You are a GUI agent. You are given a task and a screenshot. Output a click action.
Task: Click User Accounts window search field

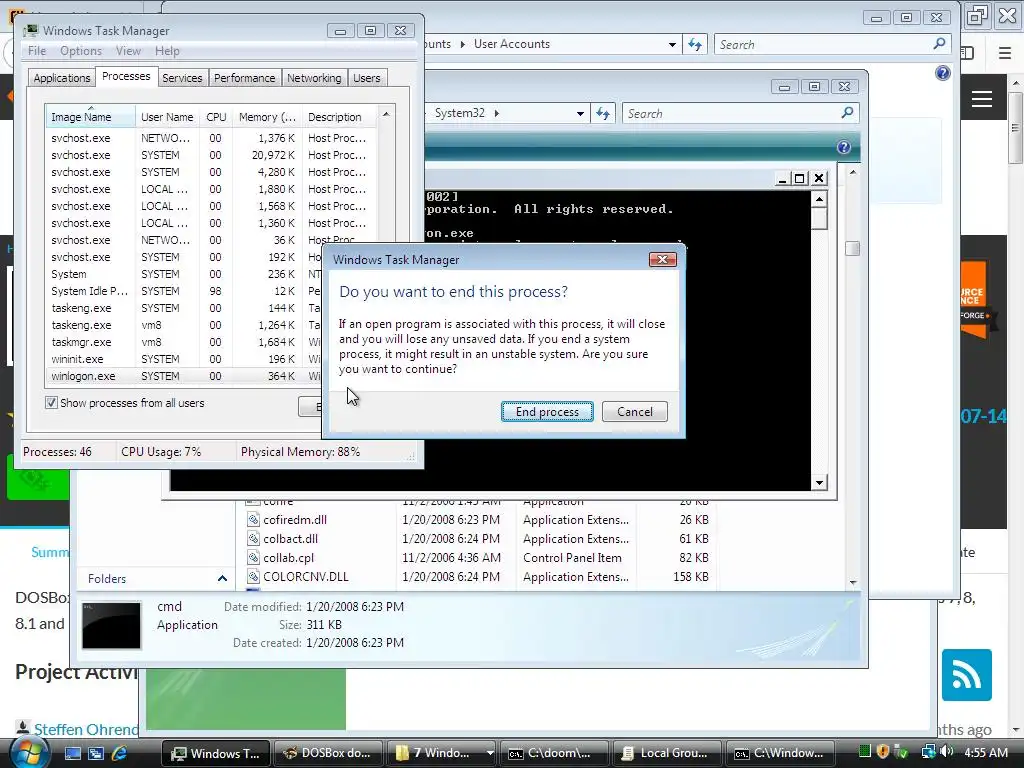coord(823,44)
